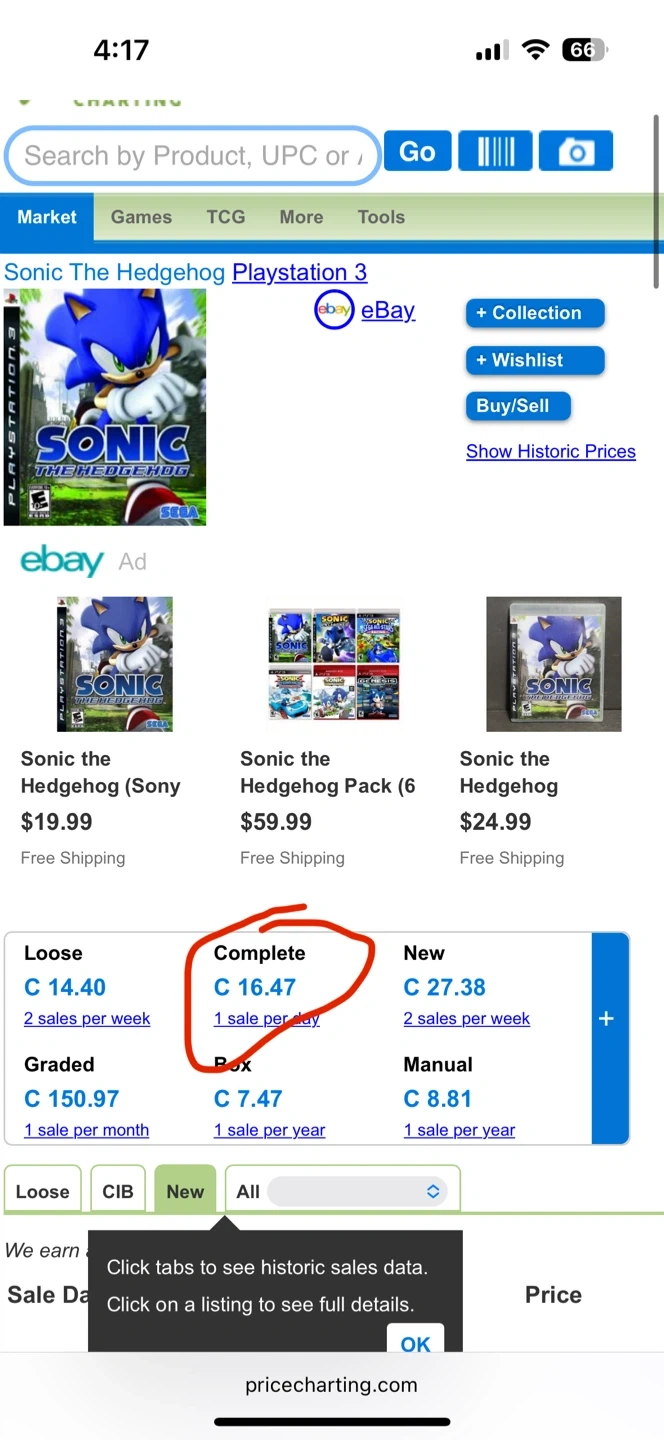Click the Playstation 3 console link
The image size is (664, 1440).
pyautogui.click(x=299, y=272)
